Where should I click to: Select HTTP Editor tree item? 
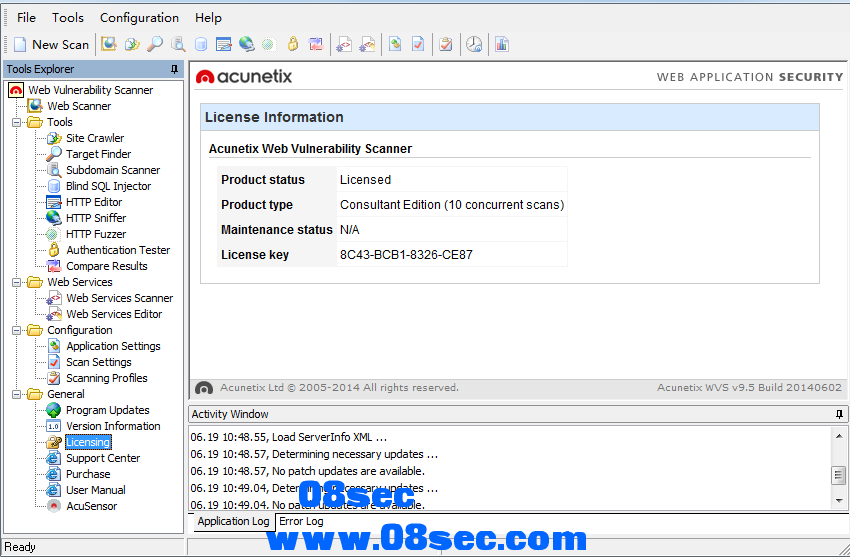pos(94,202)
